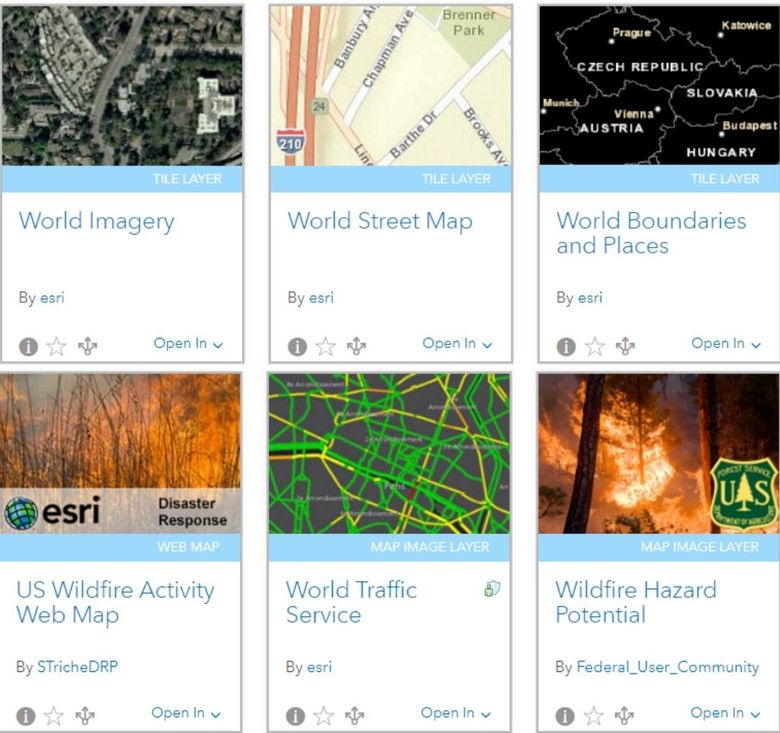Click MAP IMAGE LAYER label on Traffic card

click(x=430, y=547)
